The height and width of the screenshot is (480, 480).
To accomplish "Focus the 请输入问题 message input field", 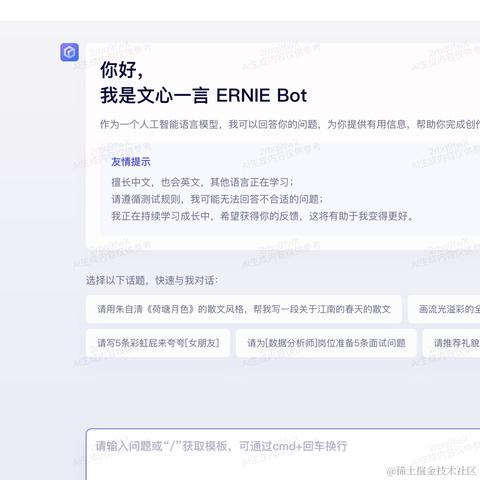I will click(283, 454).
